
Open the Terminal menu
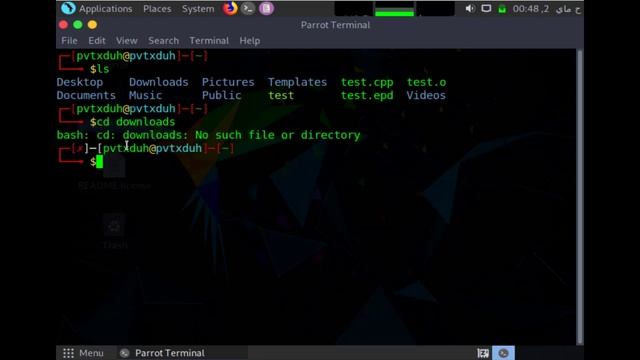point(209,41)
